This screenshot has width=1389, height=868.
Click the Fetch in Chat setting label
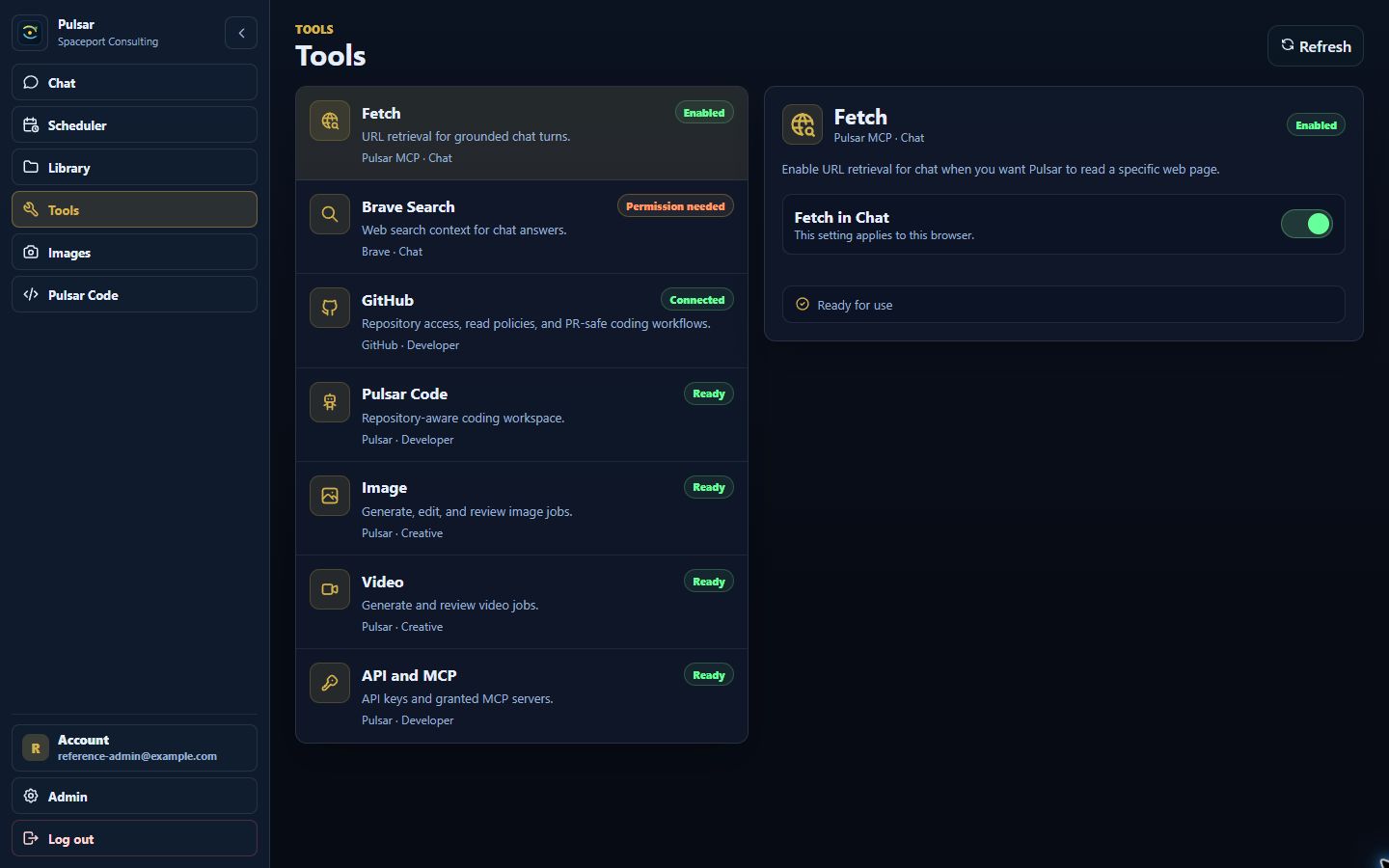841,218
